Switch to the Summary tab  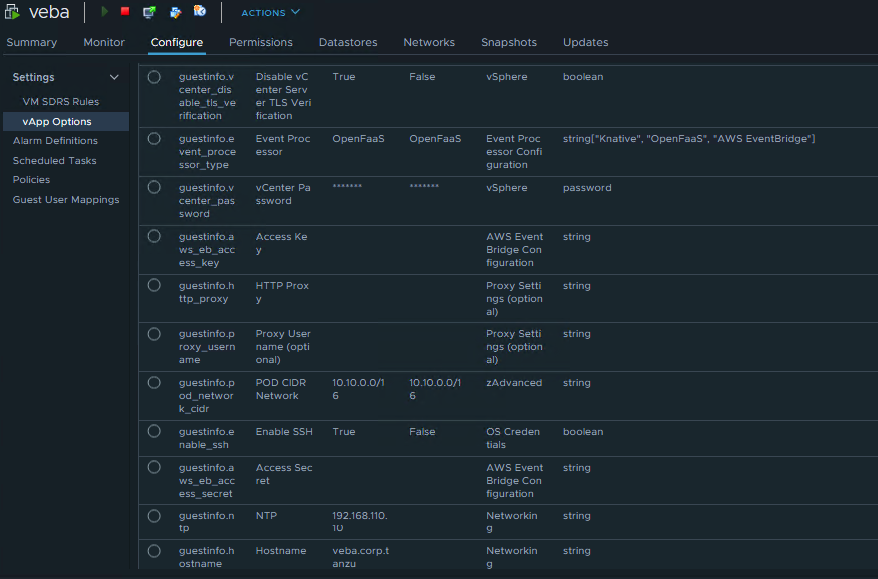31,42
